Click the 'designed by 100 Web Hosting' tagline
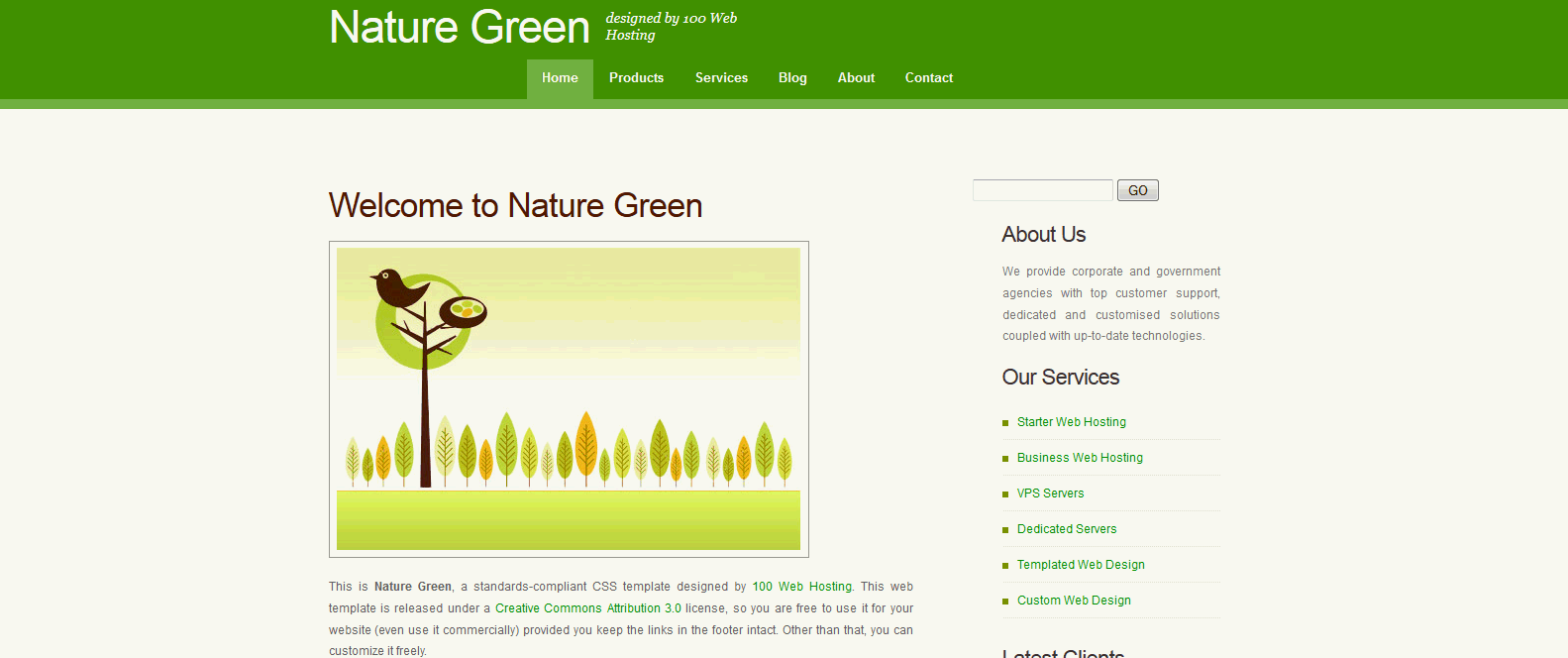Image resolution: width=1568 pixels, height=658 pixels. point(671,27)
